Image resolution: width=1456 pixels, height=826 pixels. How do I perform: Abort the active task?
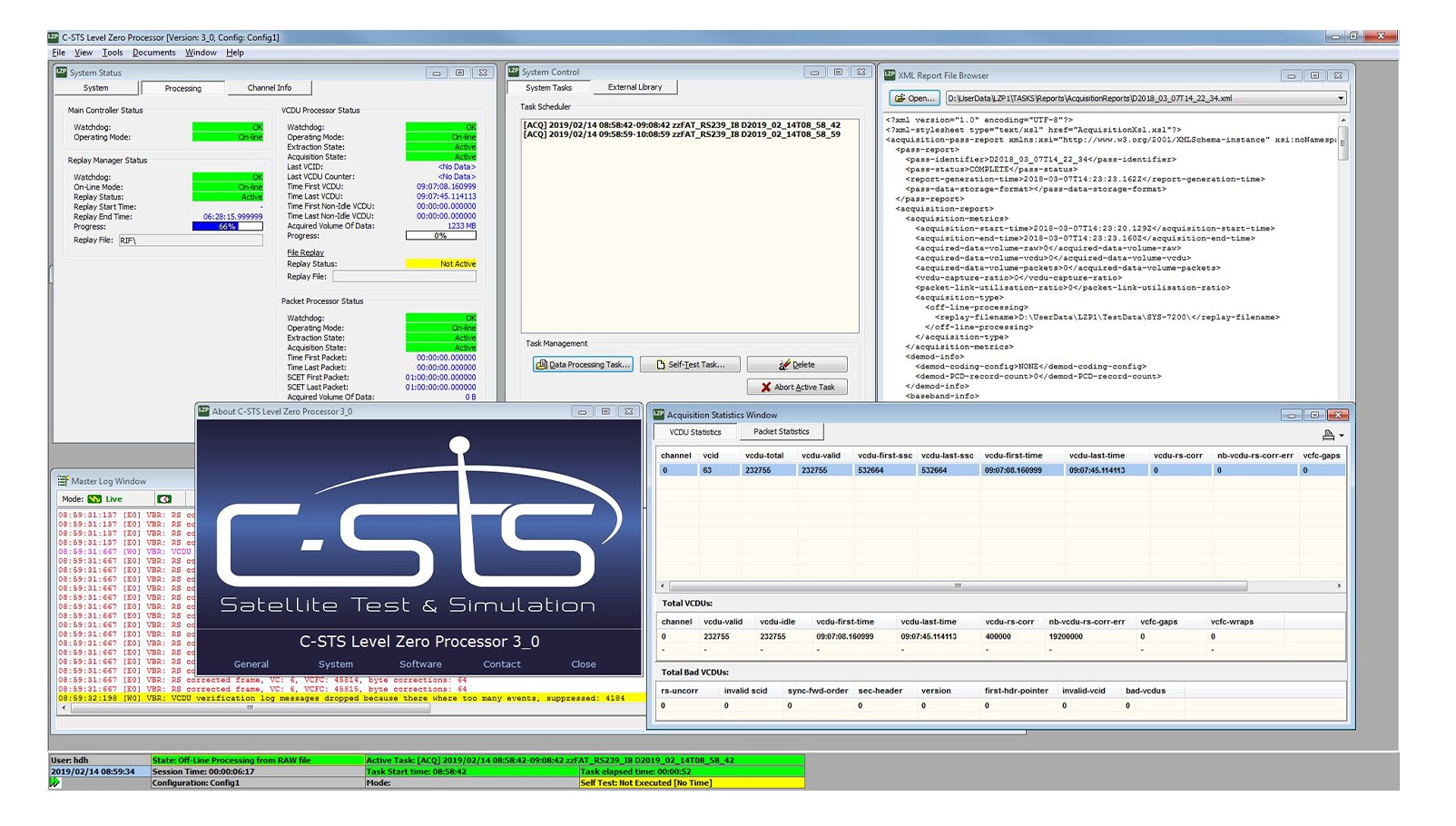coord(797,387)
